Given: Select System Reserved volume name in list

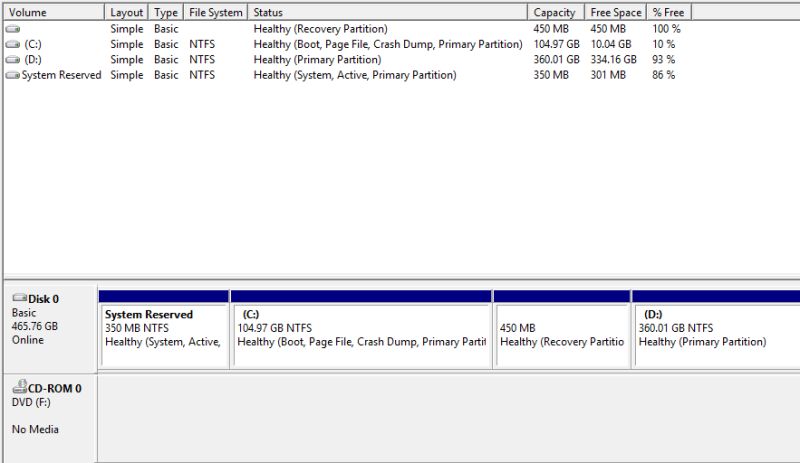Looking at the screenshot, I should [61, 75].
